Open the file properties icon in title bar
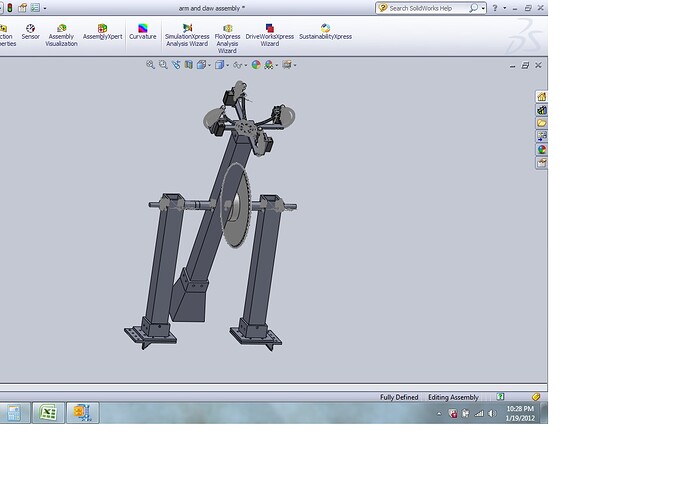690x500 pixels. (22, 8)
